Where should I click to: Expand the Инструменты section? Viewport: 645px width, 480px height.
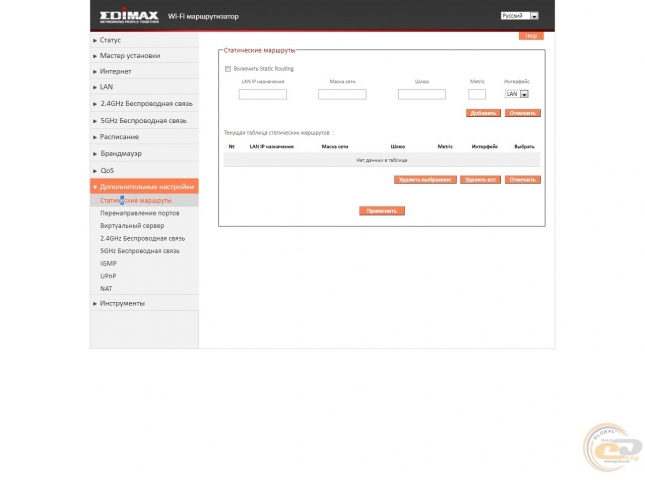(144, 303)
